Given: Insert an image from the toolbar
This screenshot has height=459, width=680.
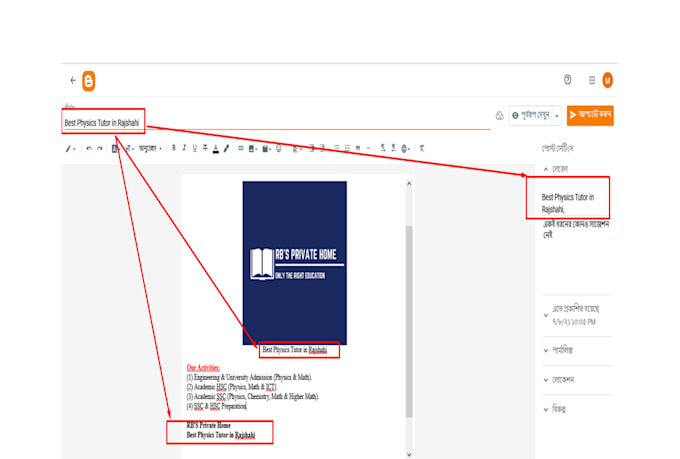Looking at the screenshot, I should [253, 149].
